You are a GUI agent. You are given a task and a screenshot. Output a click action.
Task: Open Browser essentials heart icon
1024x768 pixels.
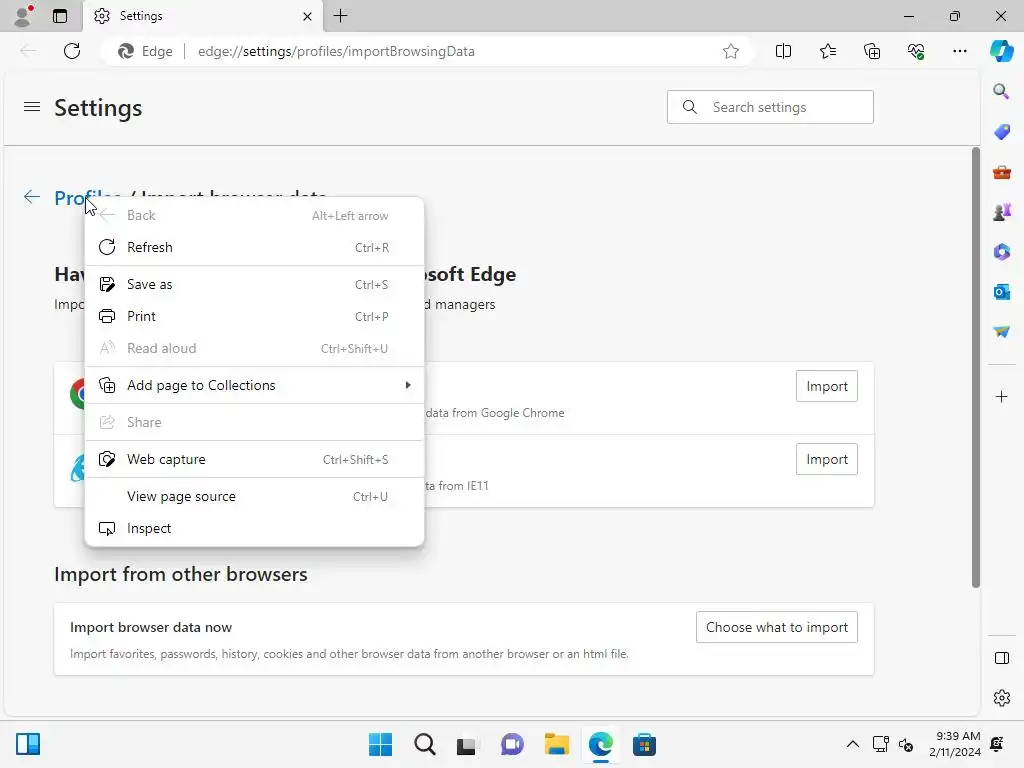(916, 51)
